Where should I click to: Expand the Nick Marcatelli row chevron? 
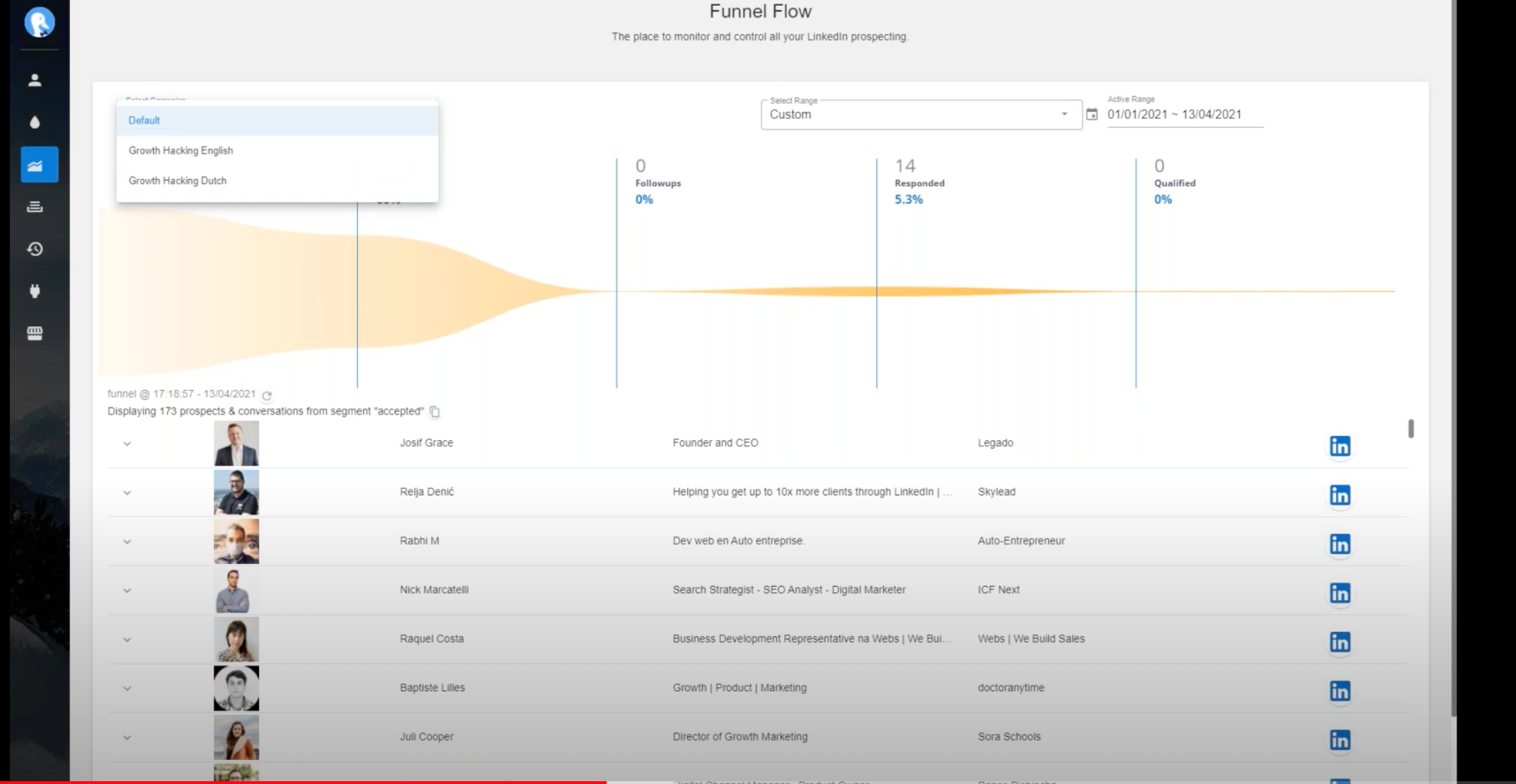click(127, 591)
